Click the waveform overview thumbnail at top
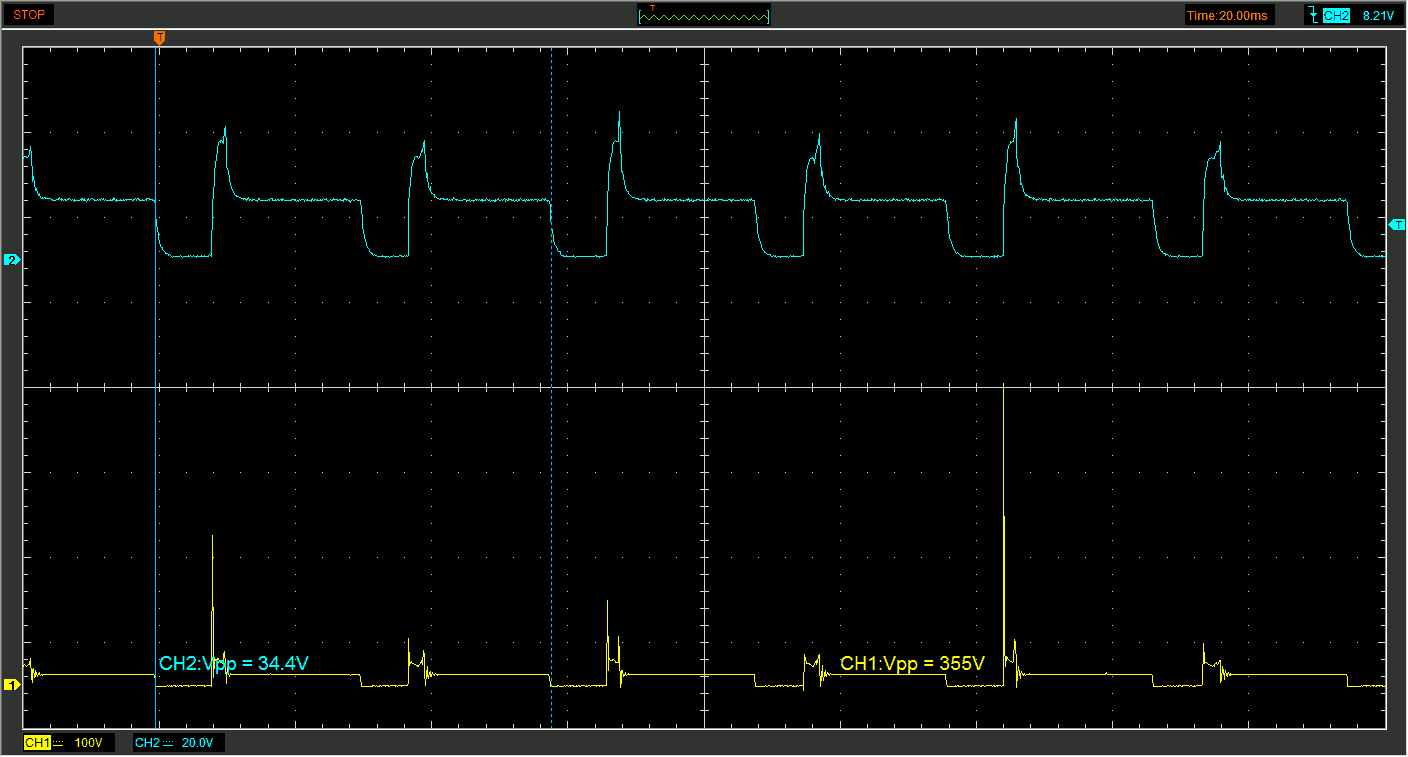Screen dimensions: 1408x757 pos(704,15)
